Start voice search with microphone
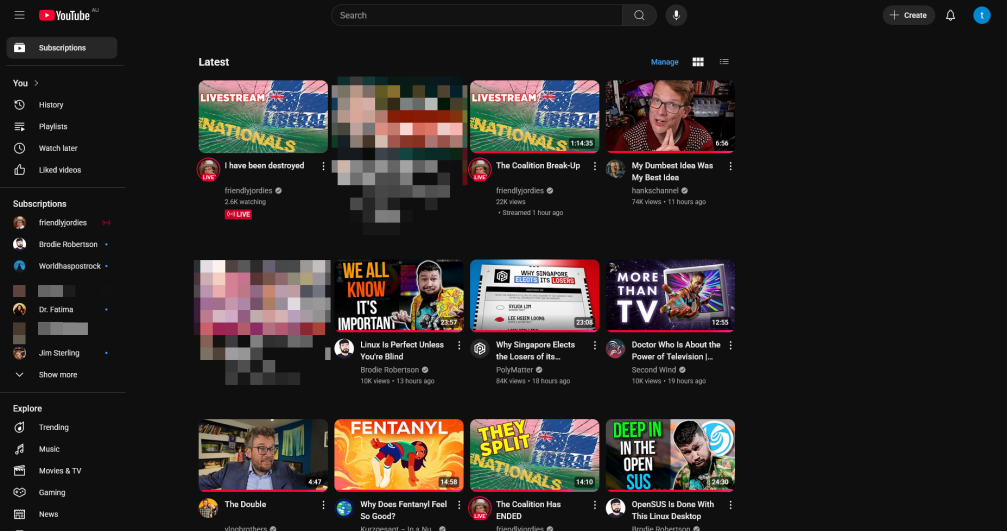The image size is (1007, 531). (676, 15)
